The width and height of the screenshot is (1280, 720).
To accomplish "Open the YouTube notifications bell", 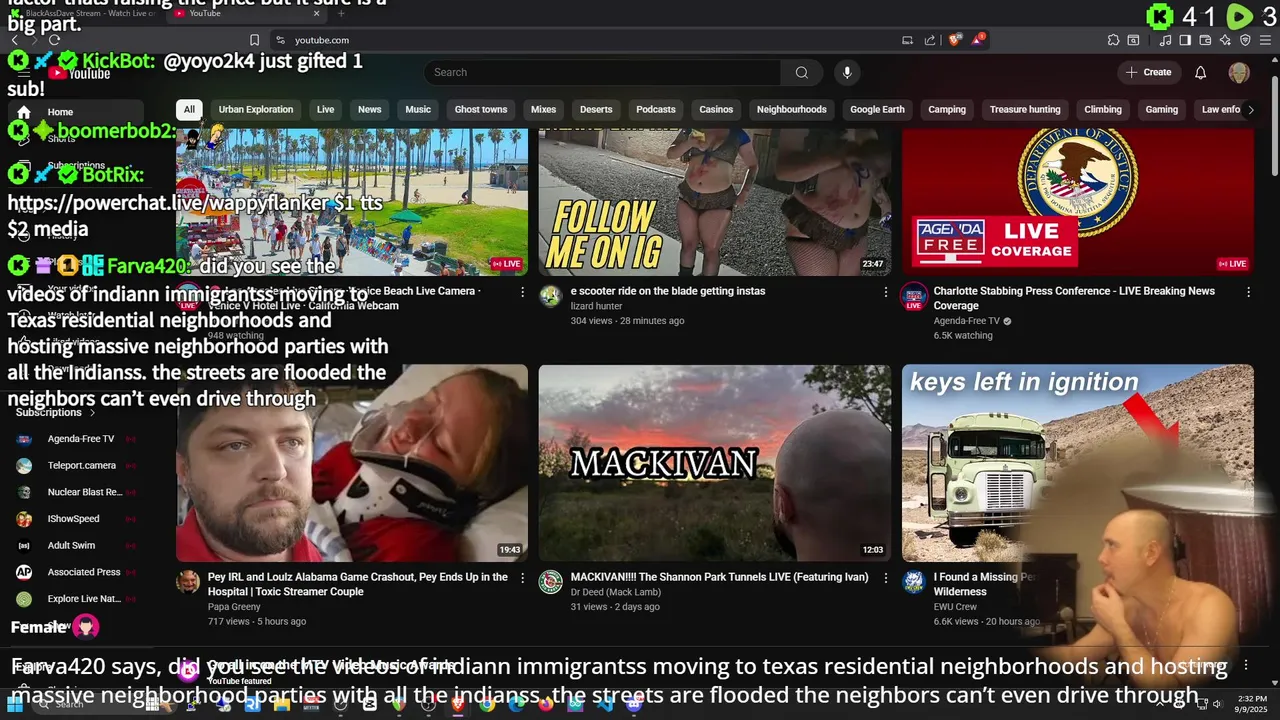I will tap(1201, 72).
